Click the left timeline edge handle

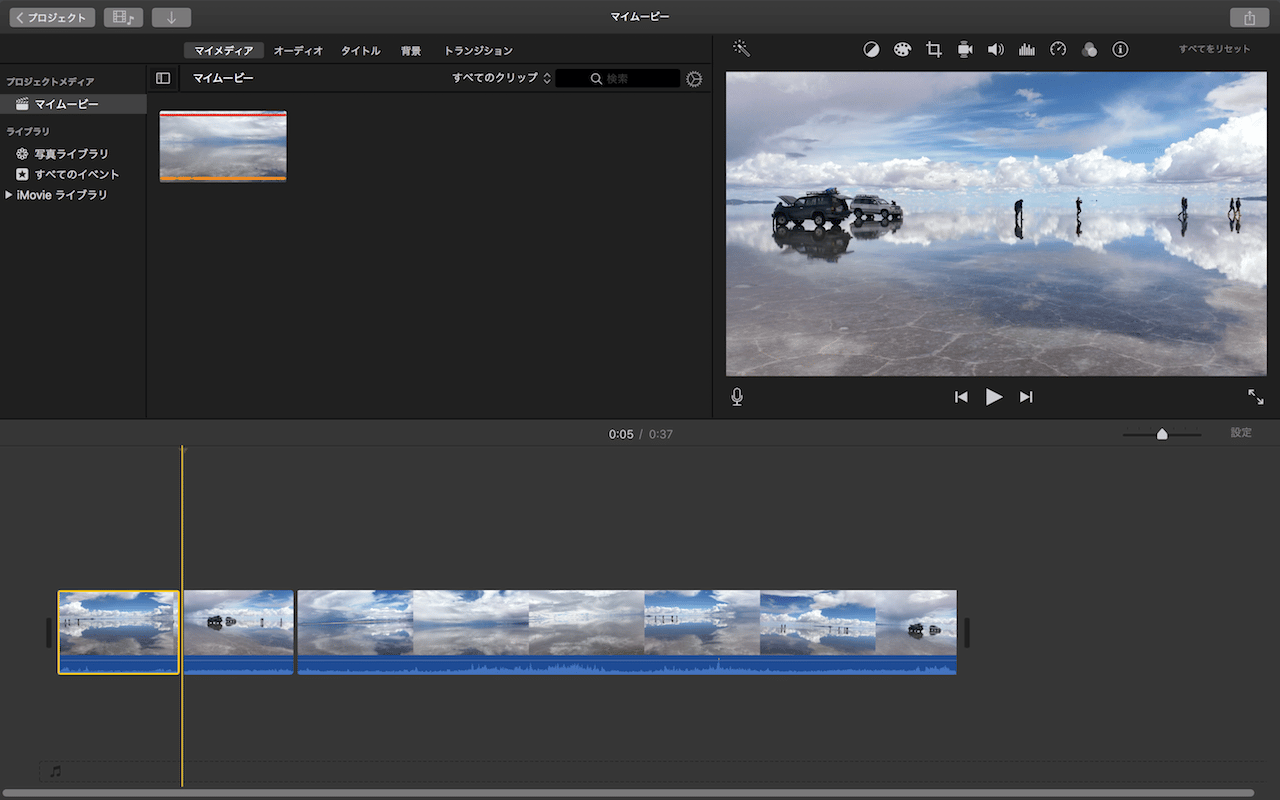49,632
